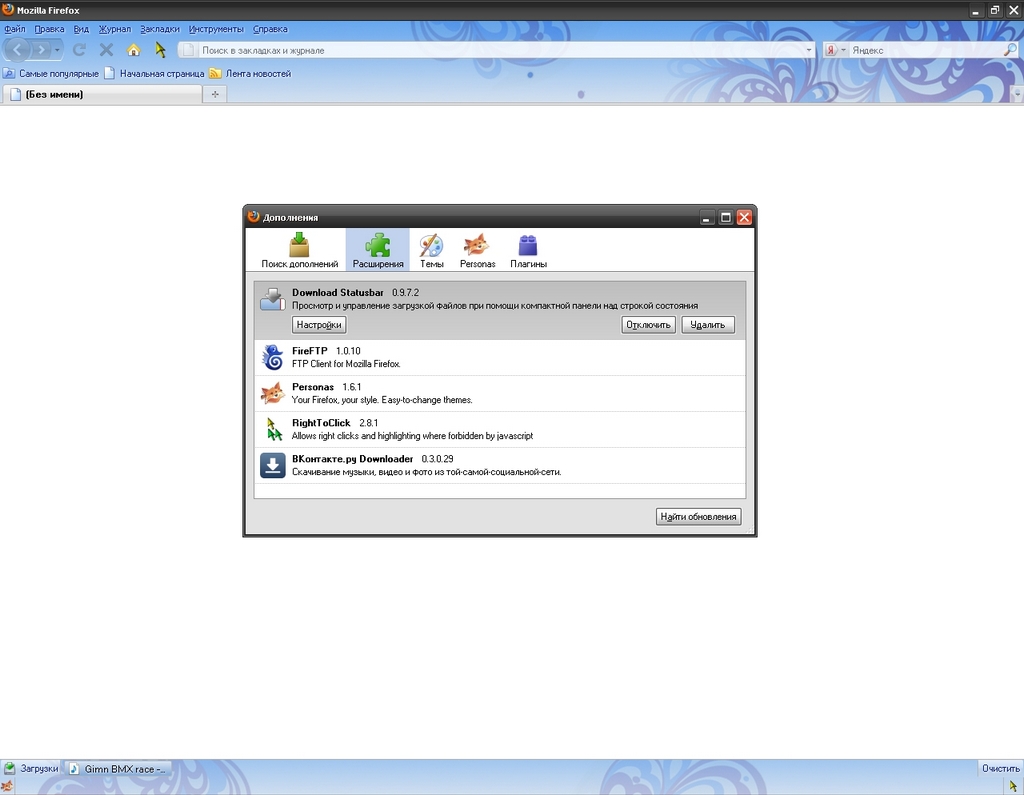Switch to the Темы themes section
This screenshot has height=795, width=1024.
(431, 250)
